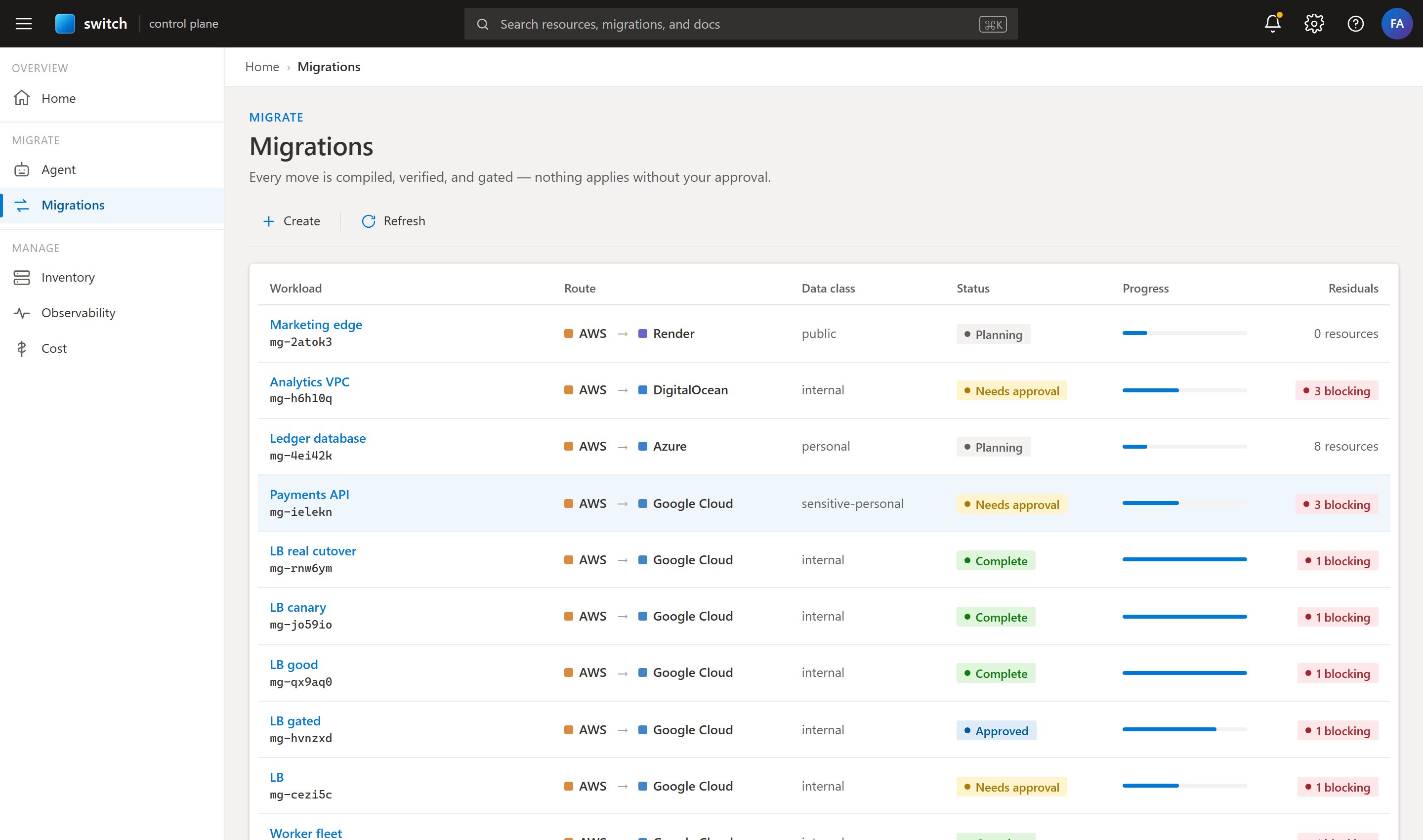Open FA user avatar menu
The image size is (1423, 840).
click(x=1396, y=24)
